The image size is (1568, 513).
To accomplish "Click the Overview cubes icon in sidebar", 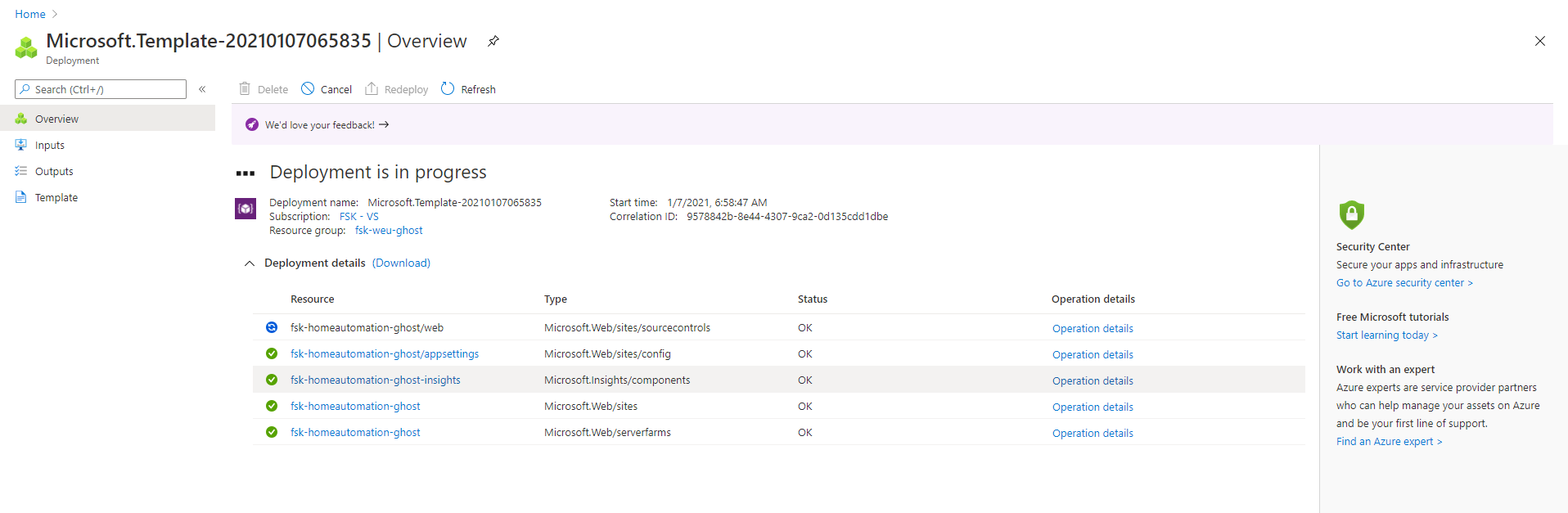I will tap(21, 119).
